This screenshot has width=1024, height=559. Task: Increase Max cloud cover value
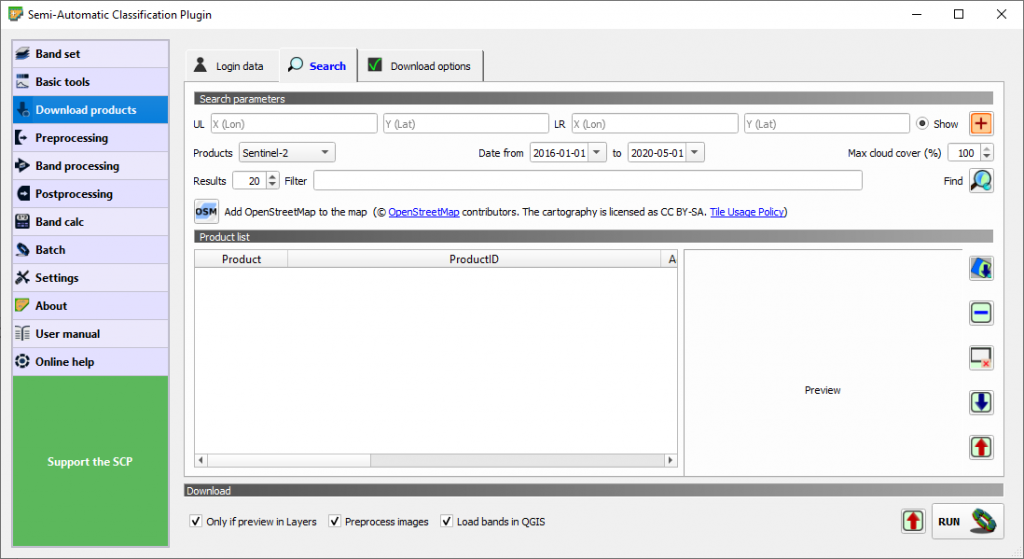point(987,148)
